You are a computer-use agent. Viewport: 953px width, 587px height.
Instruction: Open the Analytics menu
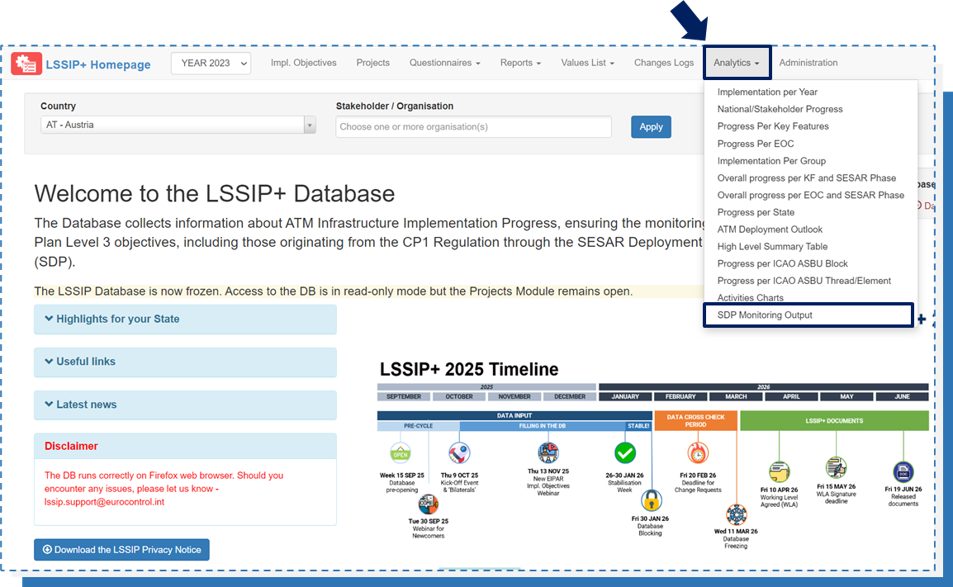736,62
